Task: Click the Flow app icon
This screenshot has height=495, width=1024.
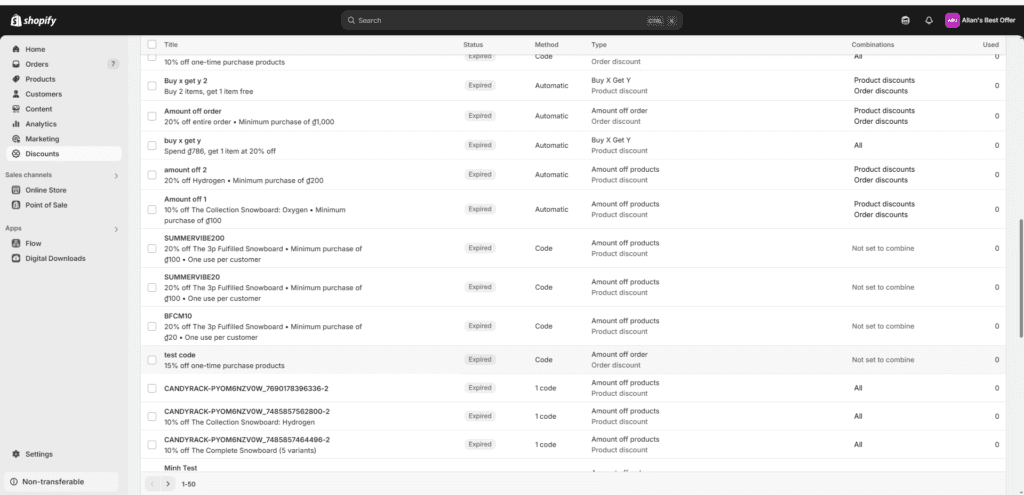Action: [x=16, y=243]
